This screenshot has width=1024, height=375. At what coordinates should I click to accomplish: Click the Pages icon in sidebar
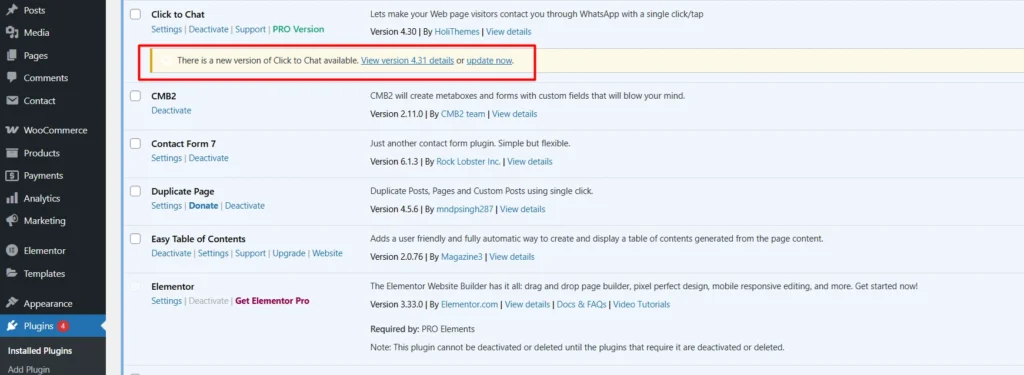(x=12, y=56)
